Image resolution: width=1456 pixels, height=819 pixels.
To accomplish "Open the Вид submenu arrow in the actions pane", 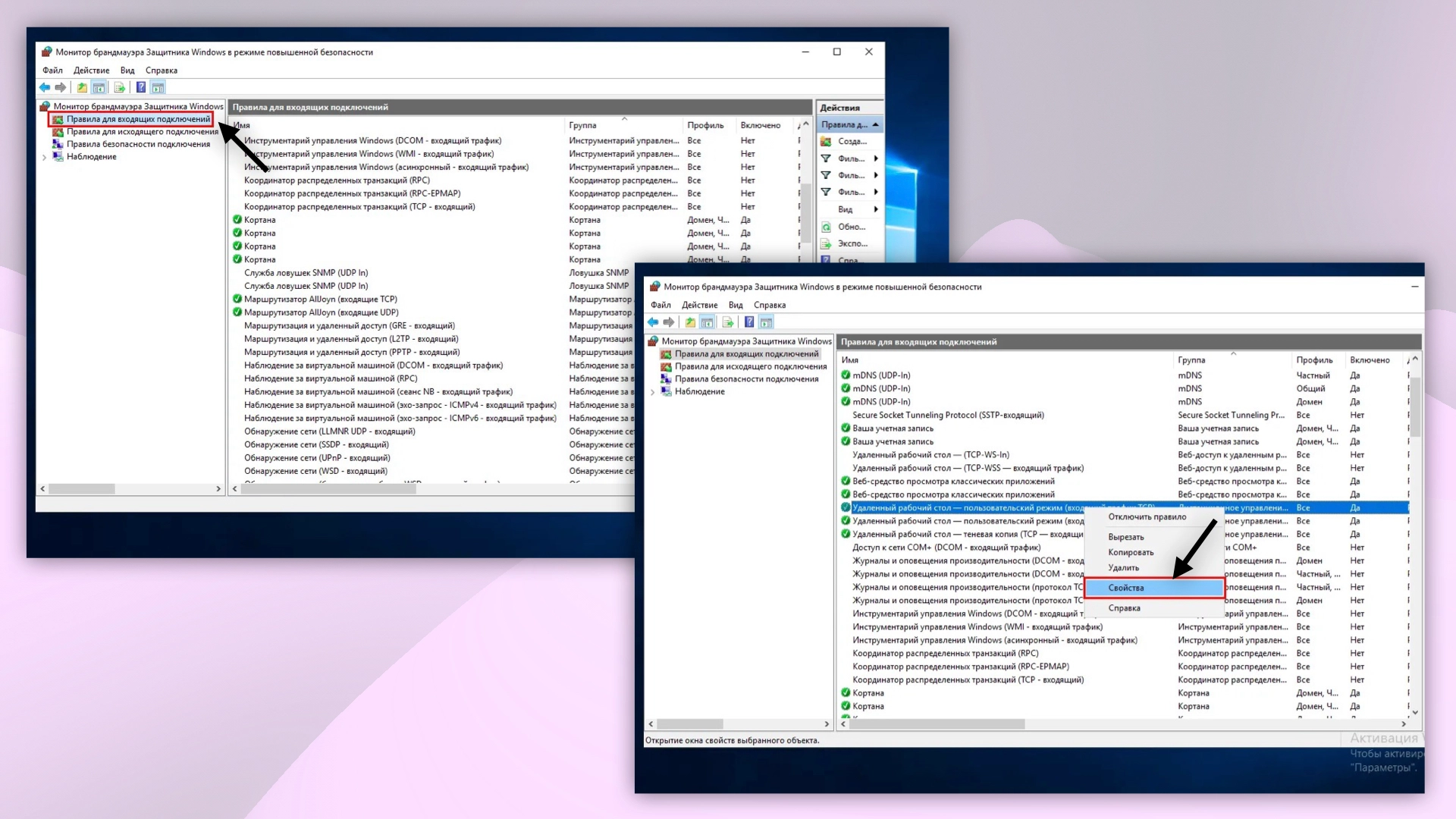I will coord(876,209).
